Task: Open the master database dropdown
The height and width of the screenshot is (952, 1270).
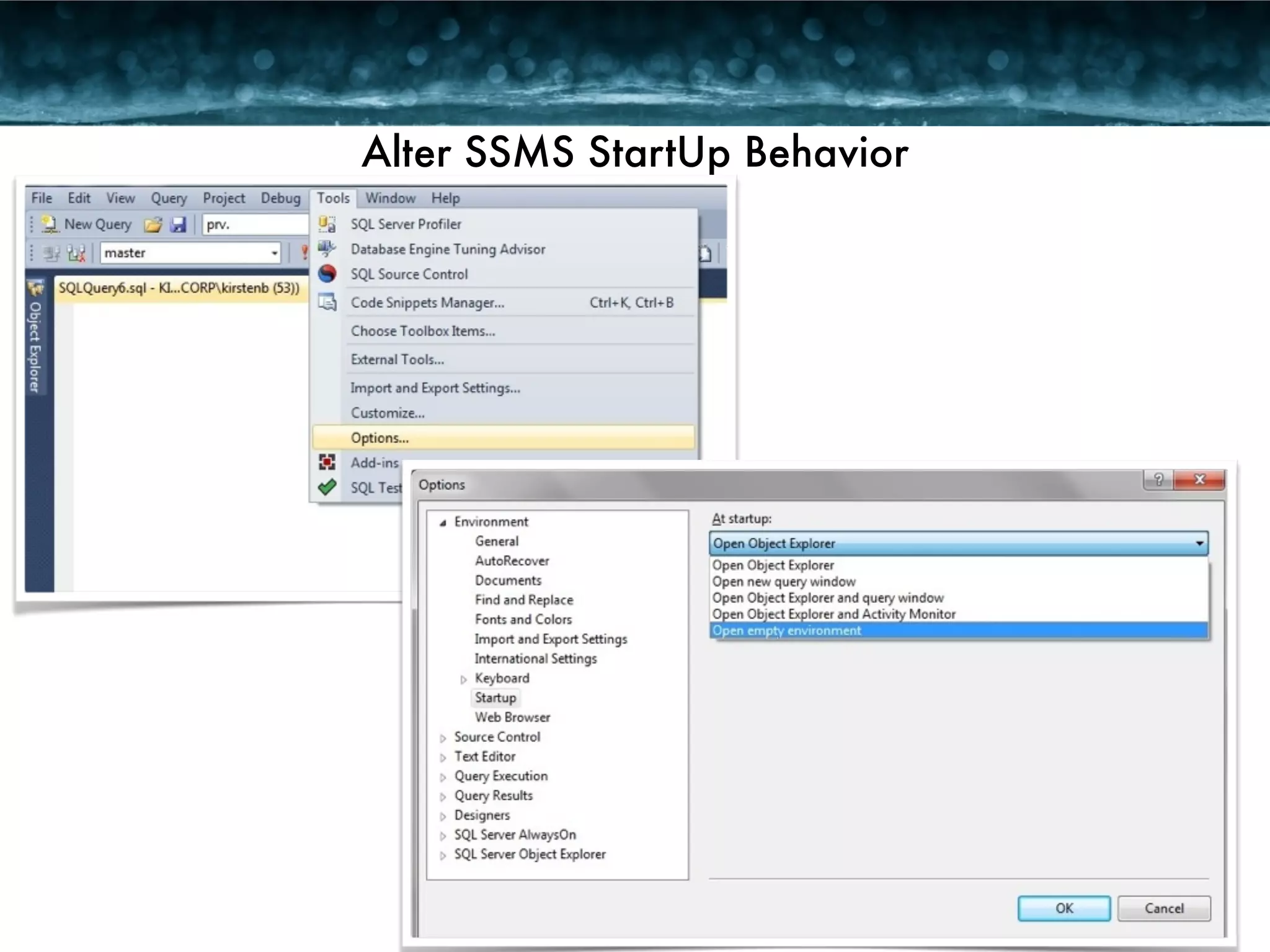Action: [x=274, y=253]
